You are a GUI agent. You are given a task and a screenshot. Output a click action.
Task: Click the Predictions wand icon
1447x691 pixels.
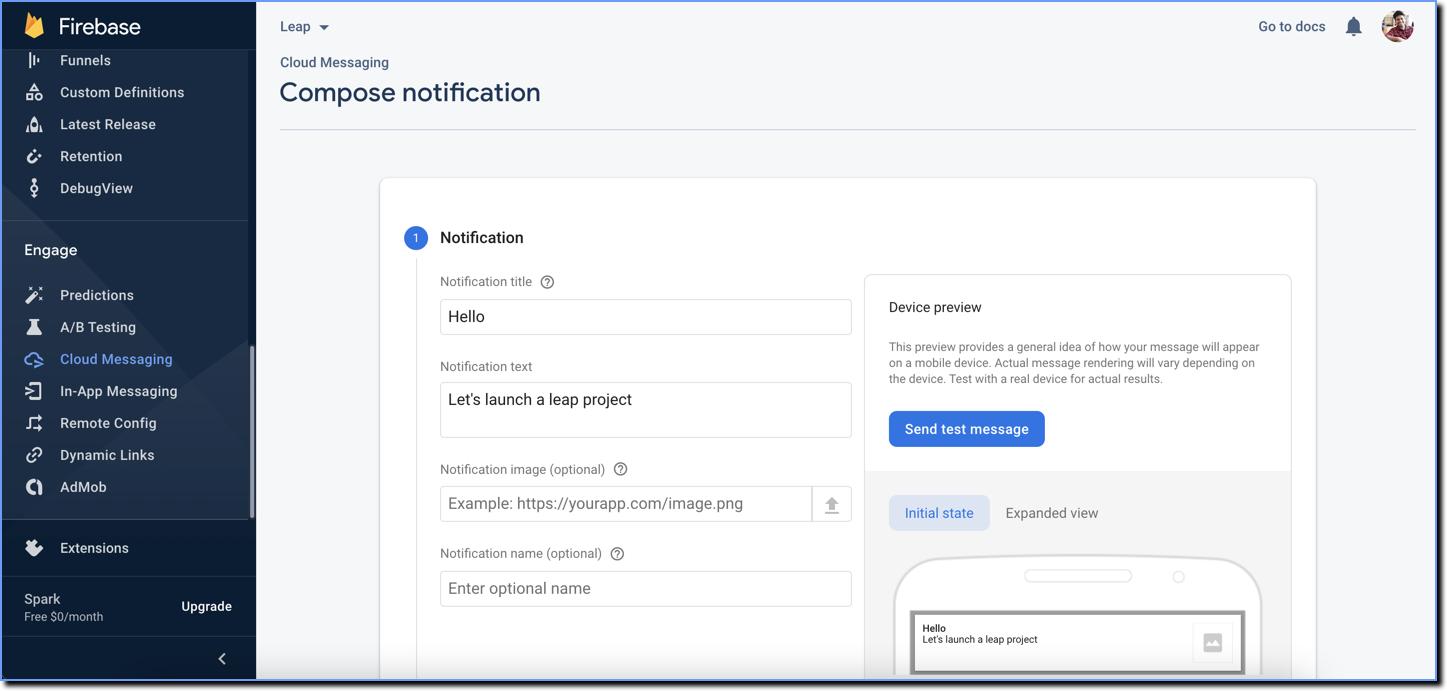pyautogui.click(x=34, y=295)
